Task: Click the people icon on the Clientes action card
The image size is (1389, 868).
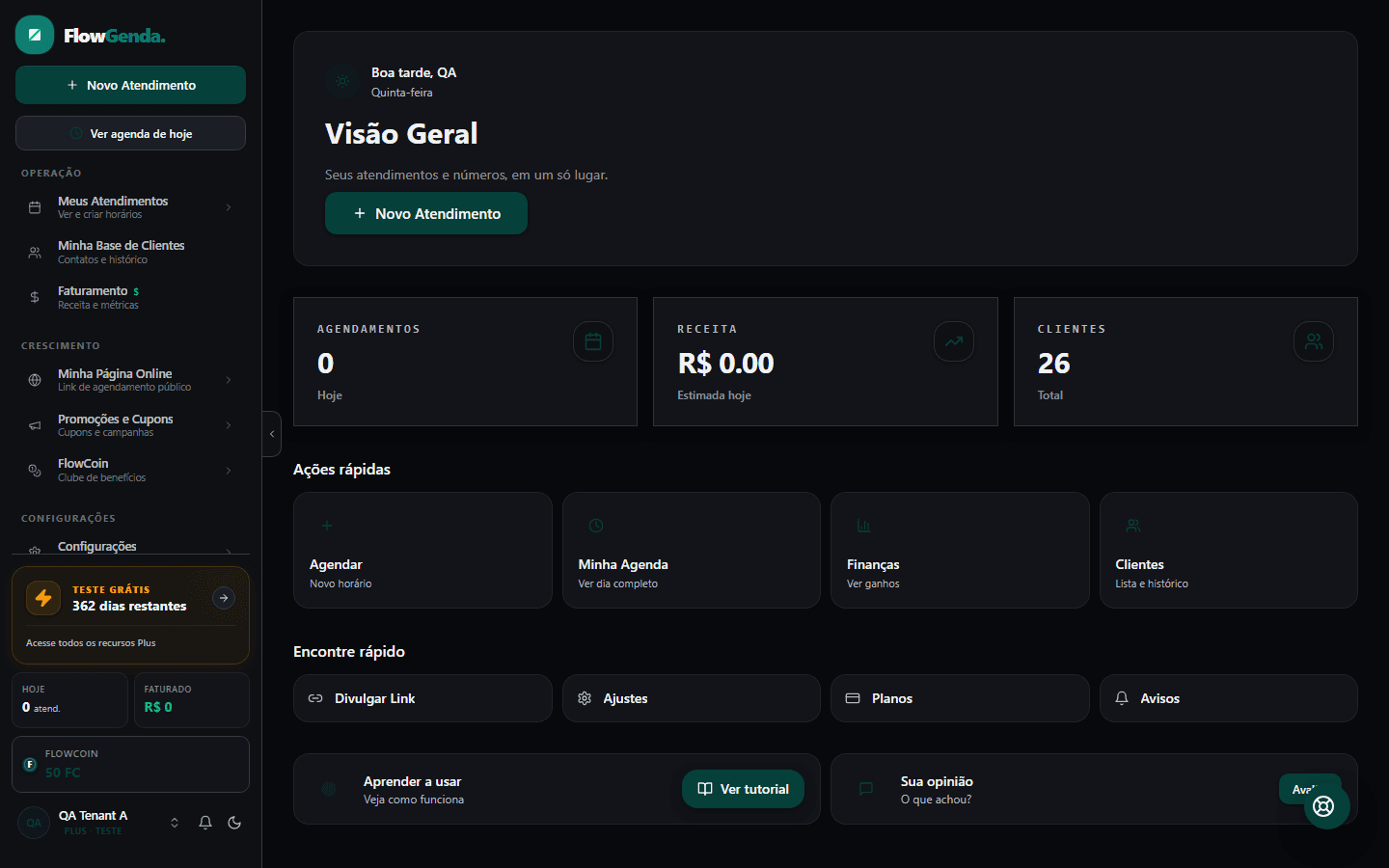Action: coord(1133,526)
